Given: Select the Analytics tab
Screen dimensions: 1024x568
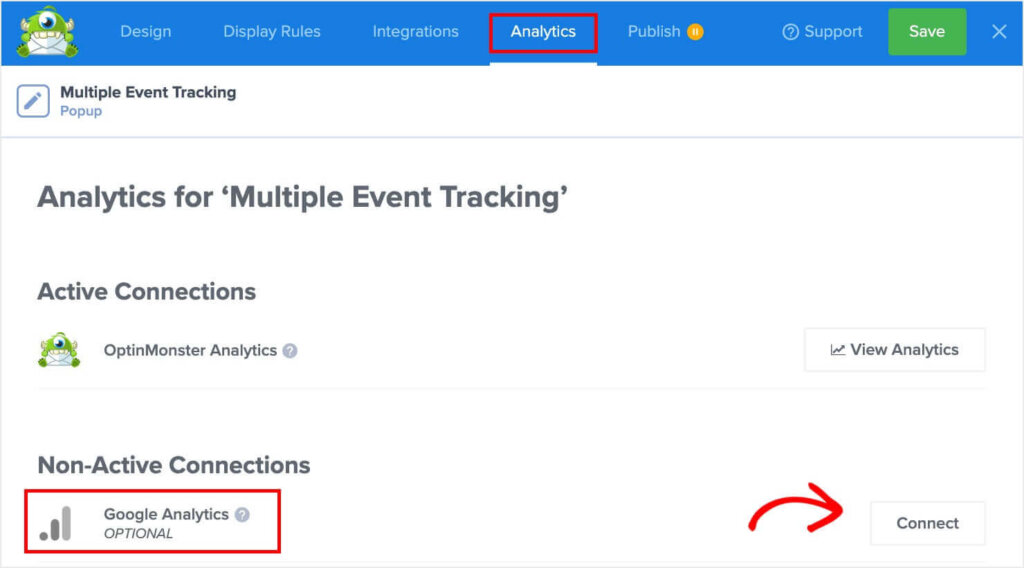Looking at the screenshot, I should click(543, 32).
